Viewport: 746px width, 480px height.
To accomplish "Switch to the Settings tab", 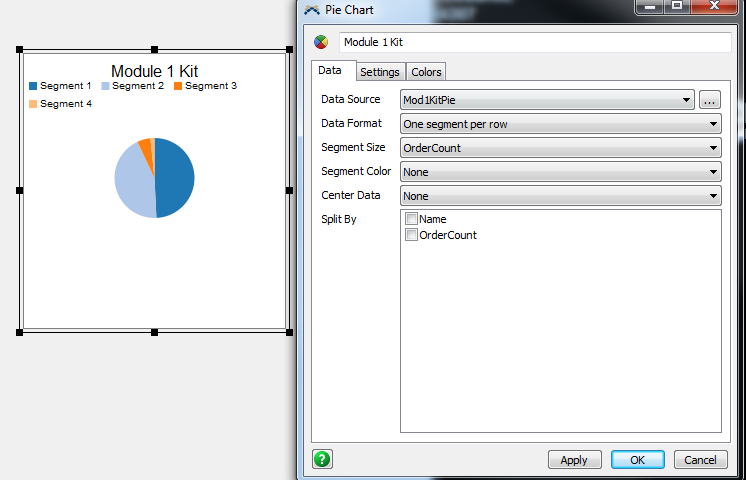I will (380, 72).
